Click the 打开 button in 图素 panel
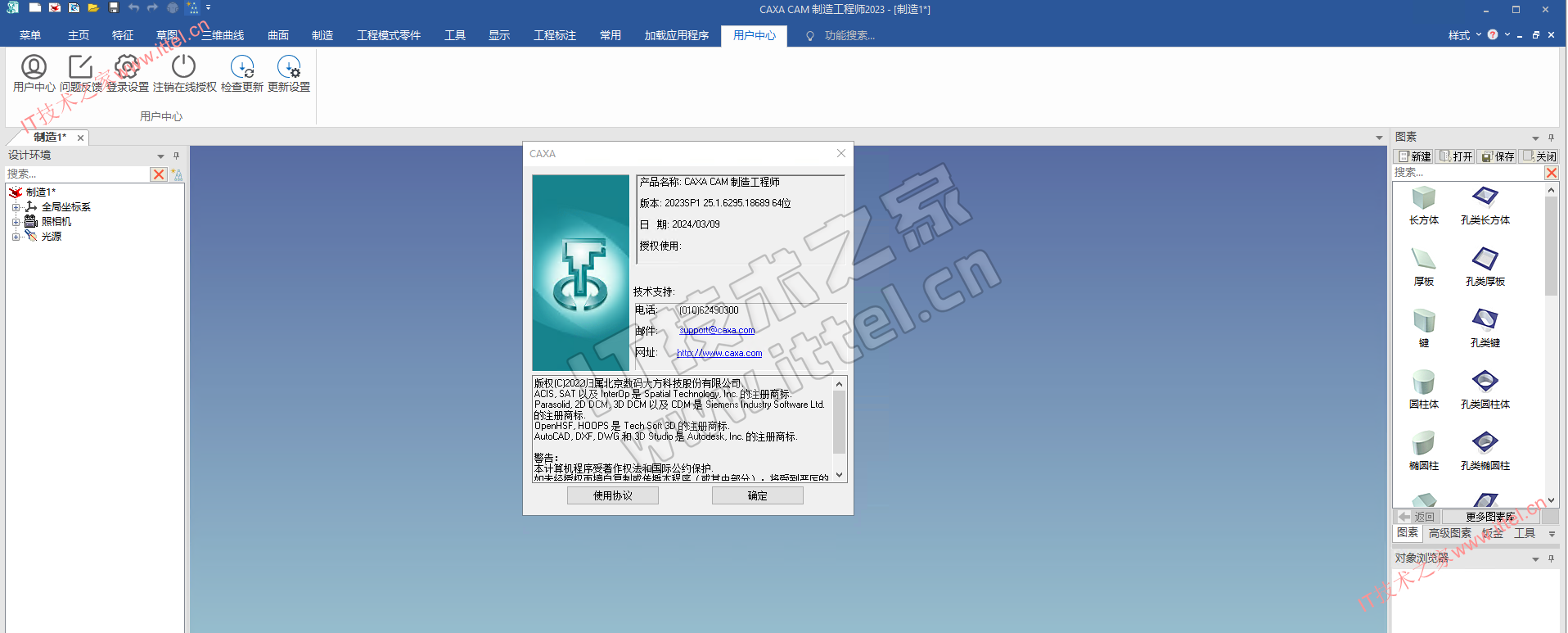1568x633 pixels. coord(1456,156)
